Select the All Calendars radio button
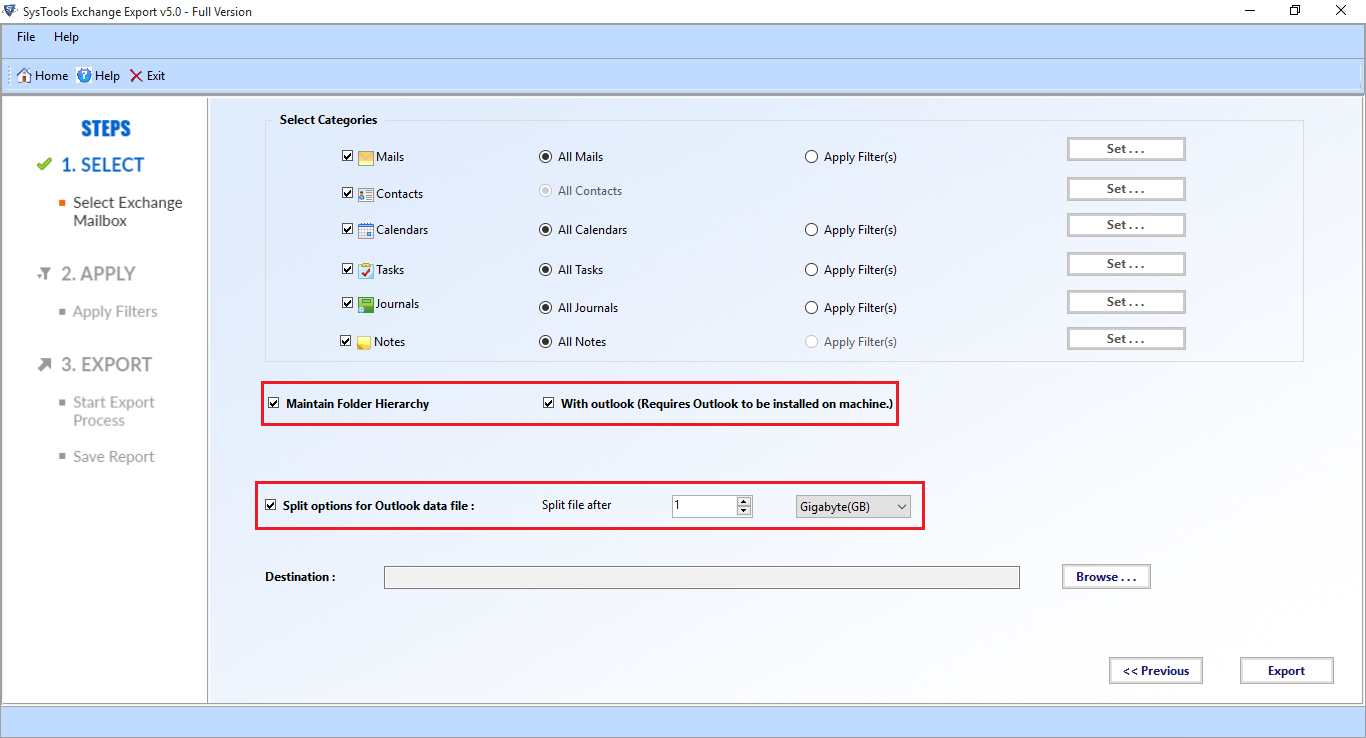This screenshot has height=738, width=1366. (x=545, y=230)
